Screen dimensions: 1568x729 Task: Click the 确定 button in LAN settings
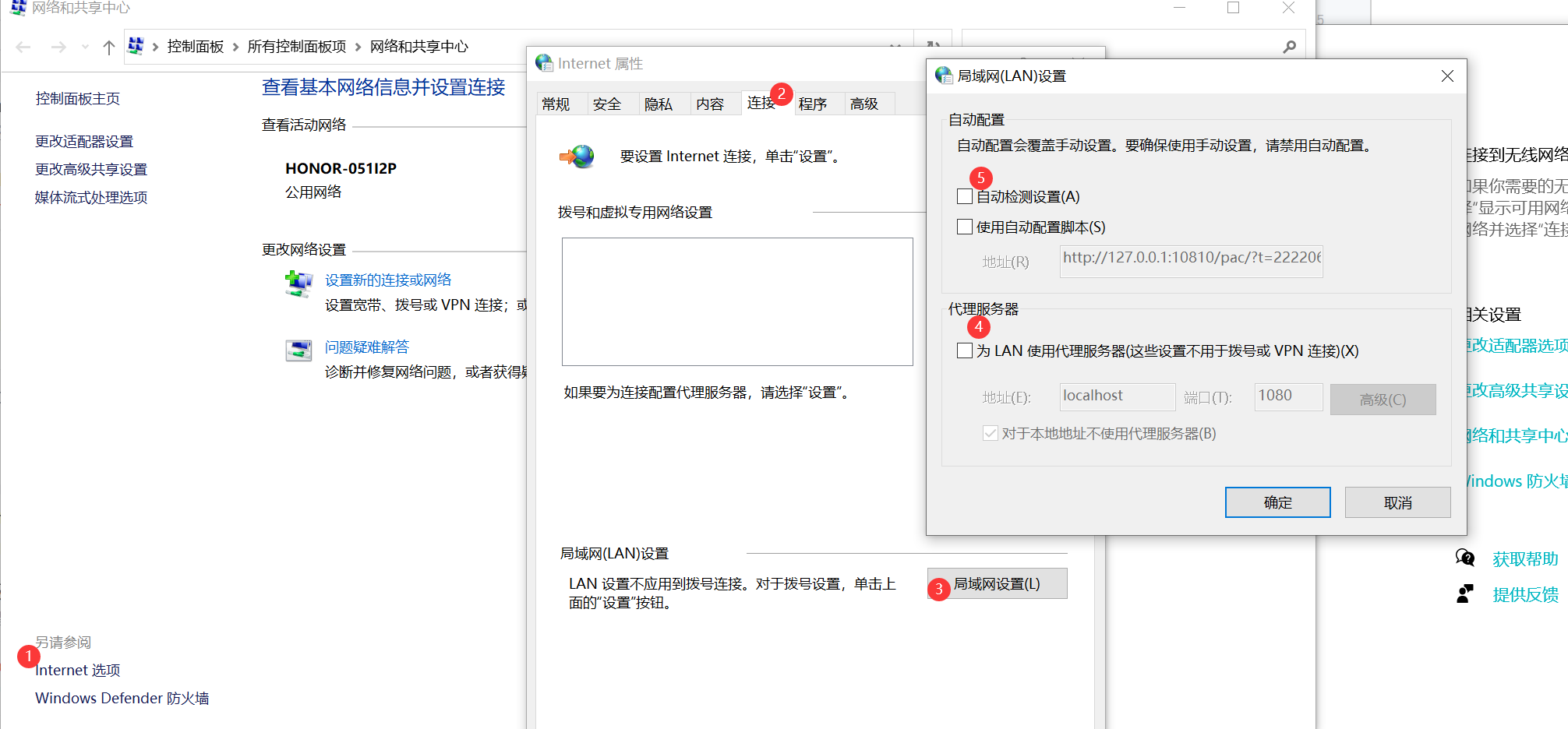1277,502
